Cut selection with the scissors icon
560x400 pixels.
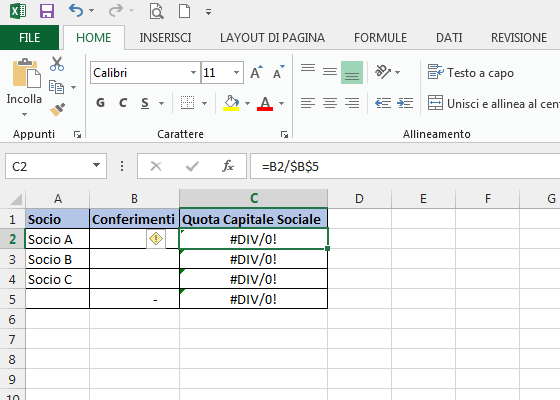pos(57,64)
